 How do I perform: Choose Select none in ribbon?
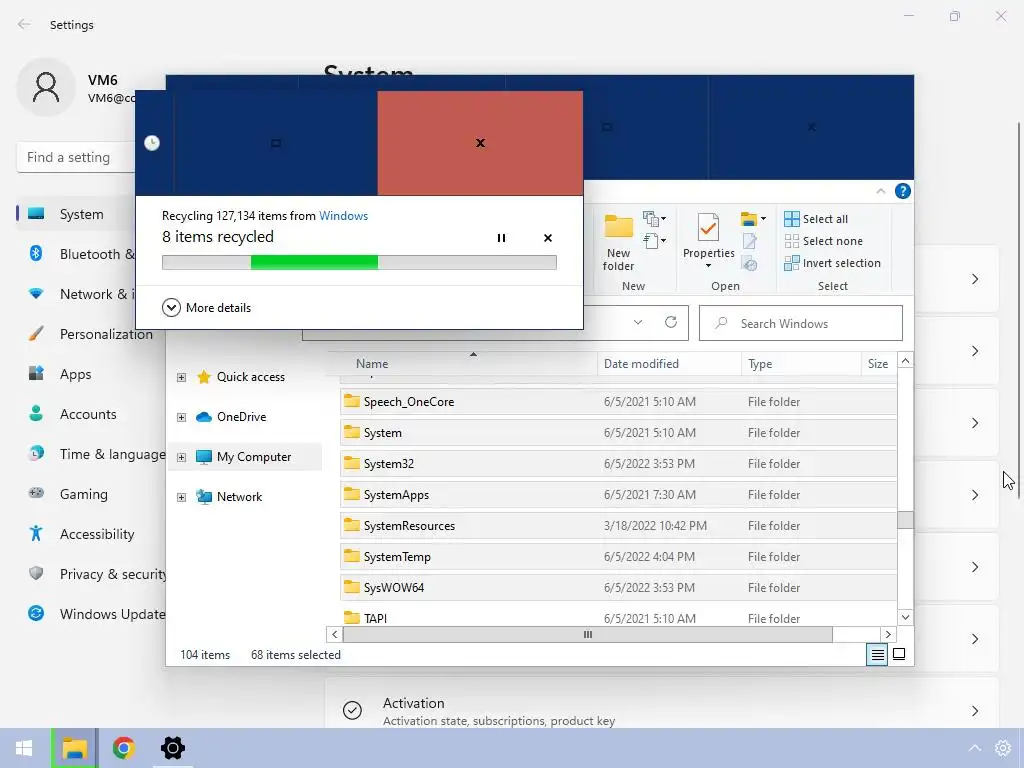(824, 241)
